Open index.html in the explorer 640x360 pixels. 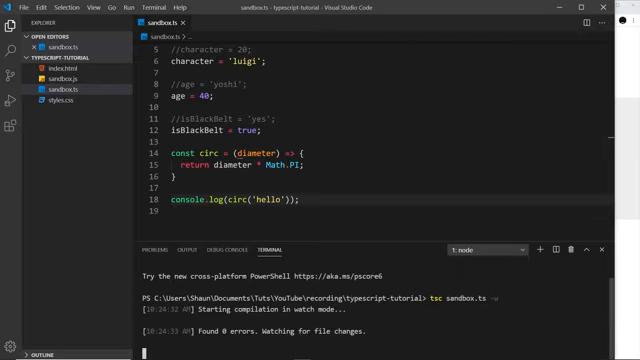pos(62,69)
